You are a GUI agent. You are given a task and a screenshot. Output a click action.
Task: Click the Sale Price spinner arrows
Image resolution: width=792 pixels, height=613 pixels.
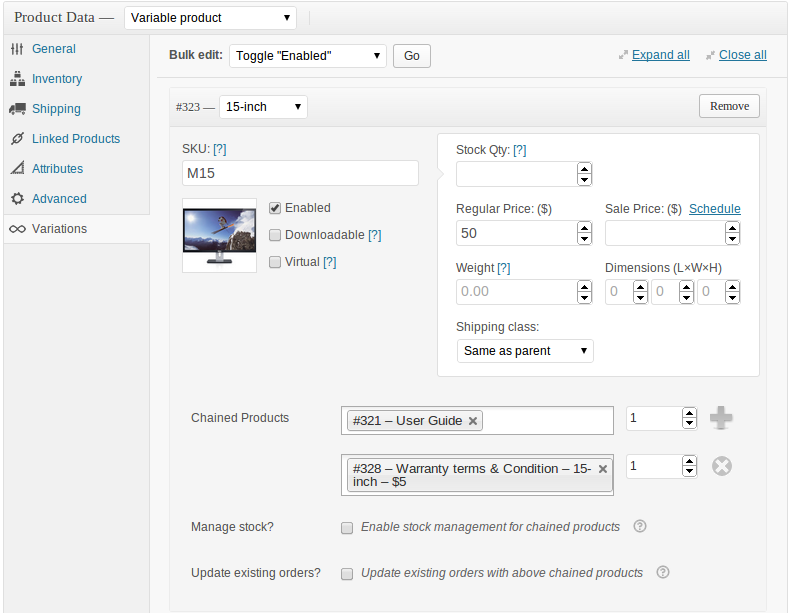point(732,233)
